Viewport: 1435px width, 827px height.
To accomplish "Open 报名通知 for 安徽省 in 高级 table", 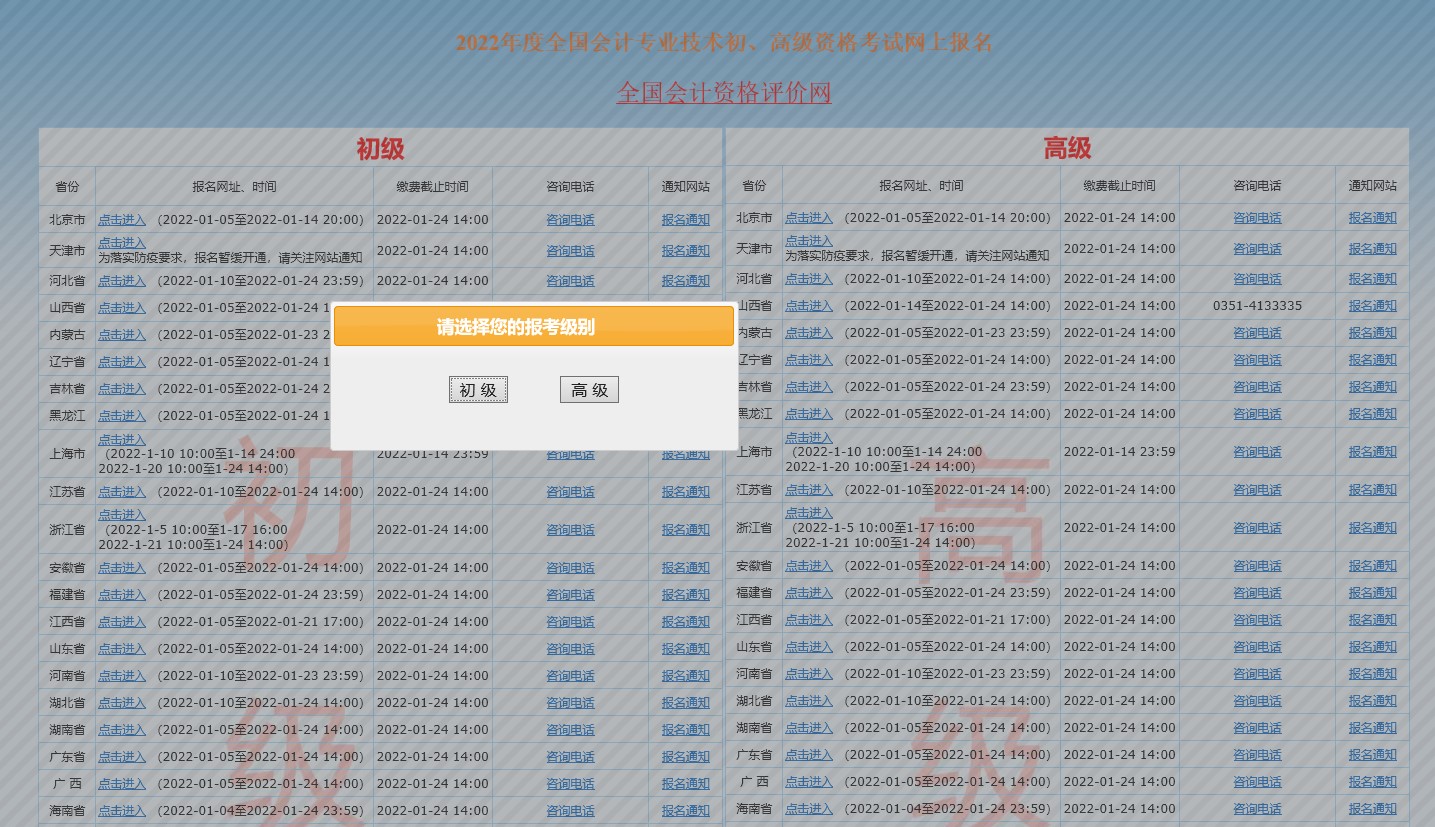I will tap(1372, 566).
